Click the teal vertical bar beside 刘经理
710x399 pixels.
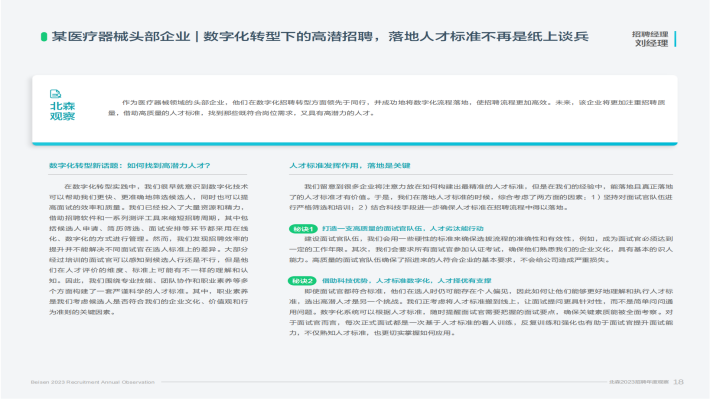[675, 38]
